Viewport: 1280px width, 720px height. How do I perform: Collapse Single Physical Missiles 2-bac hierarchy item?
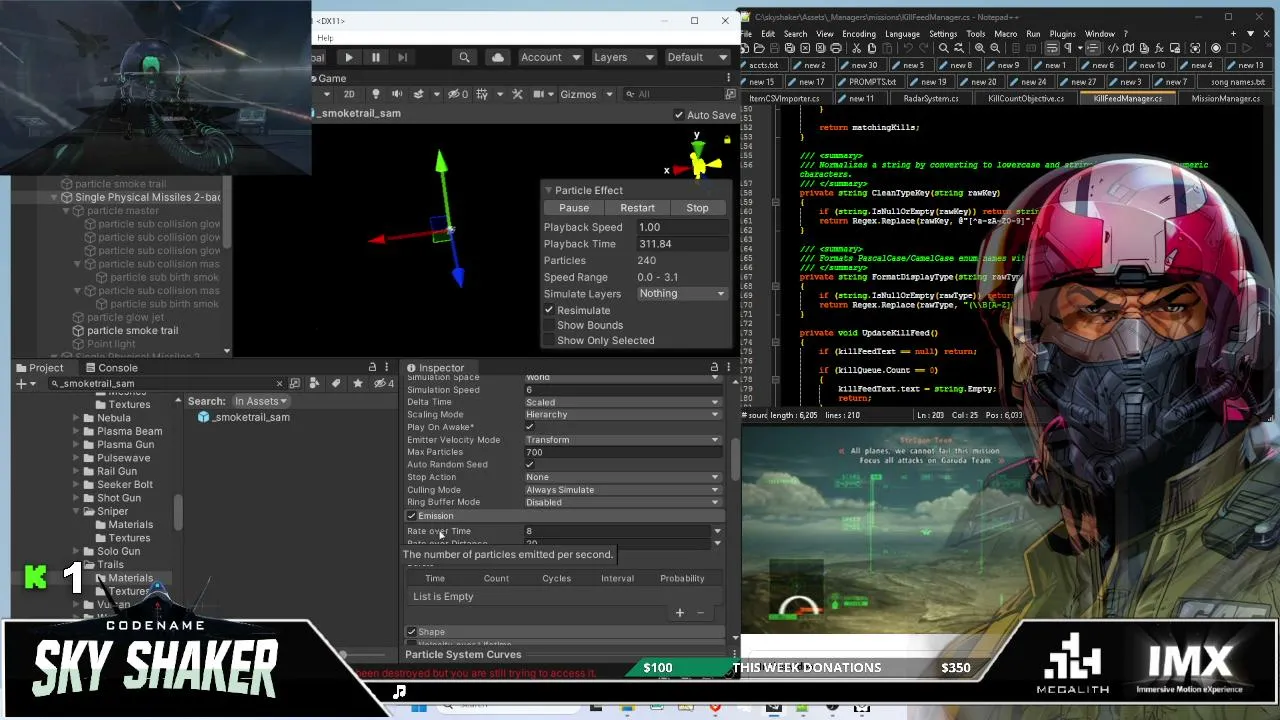(53, 197)
